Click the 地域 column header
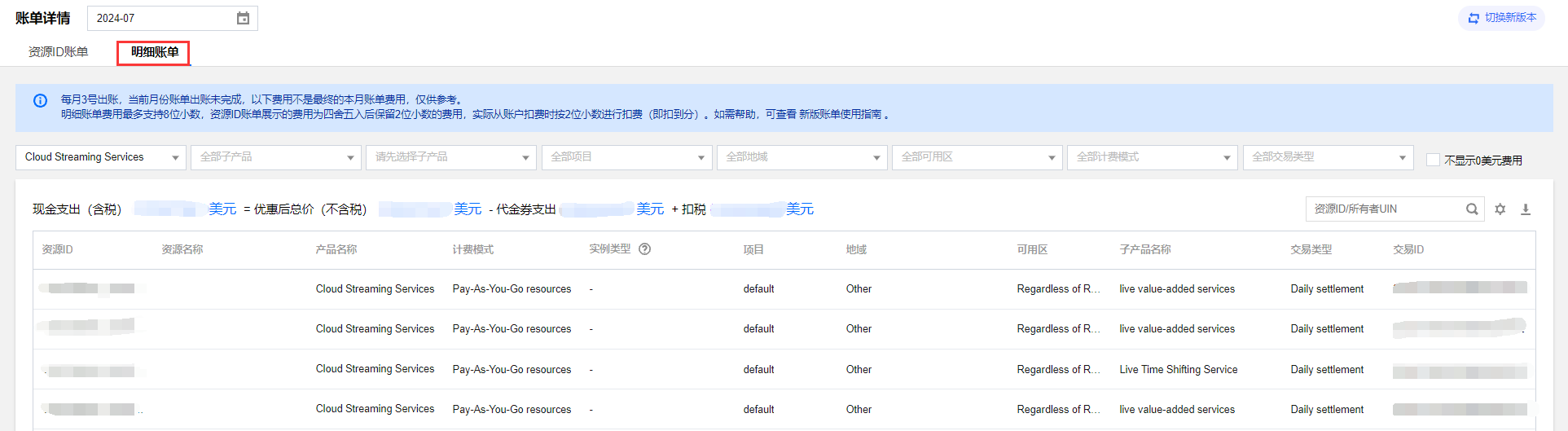This screenshot has height=431, width=1568. [856, 249]
